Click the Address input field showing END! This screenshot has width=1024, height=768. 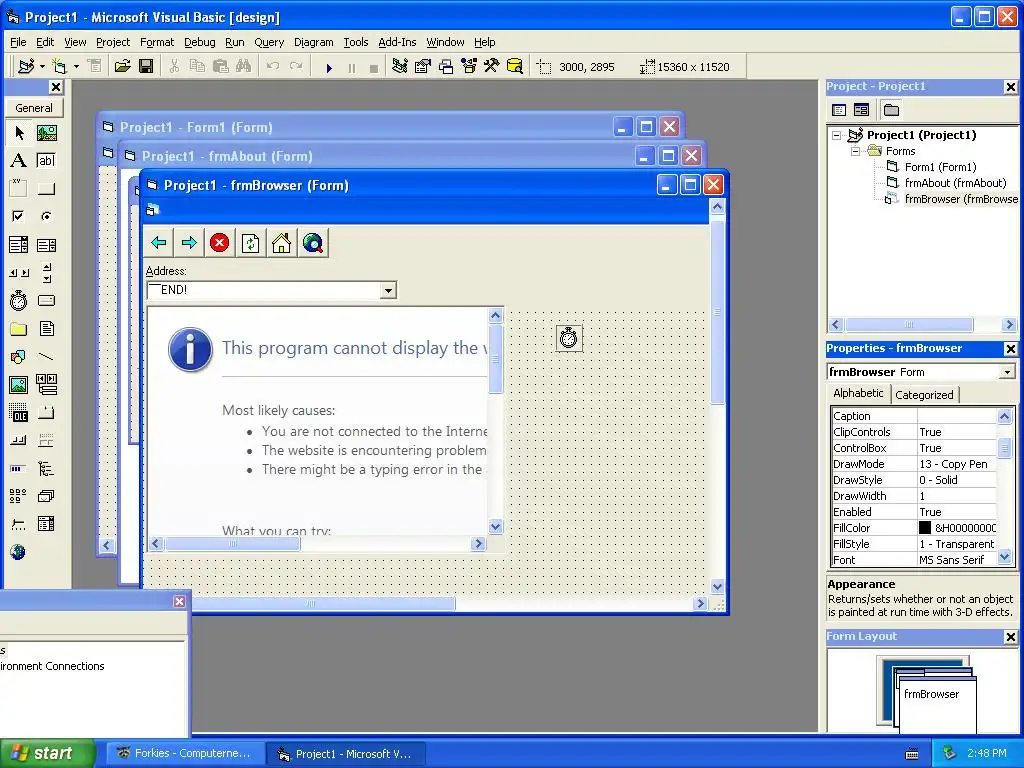click(264, 290)
